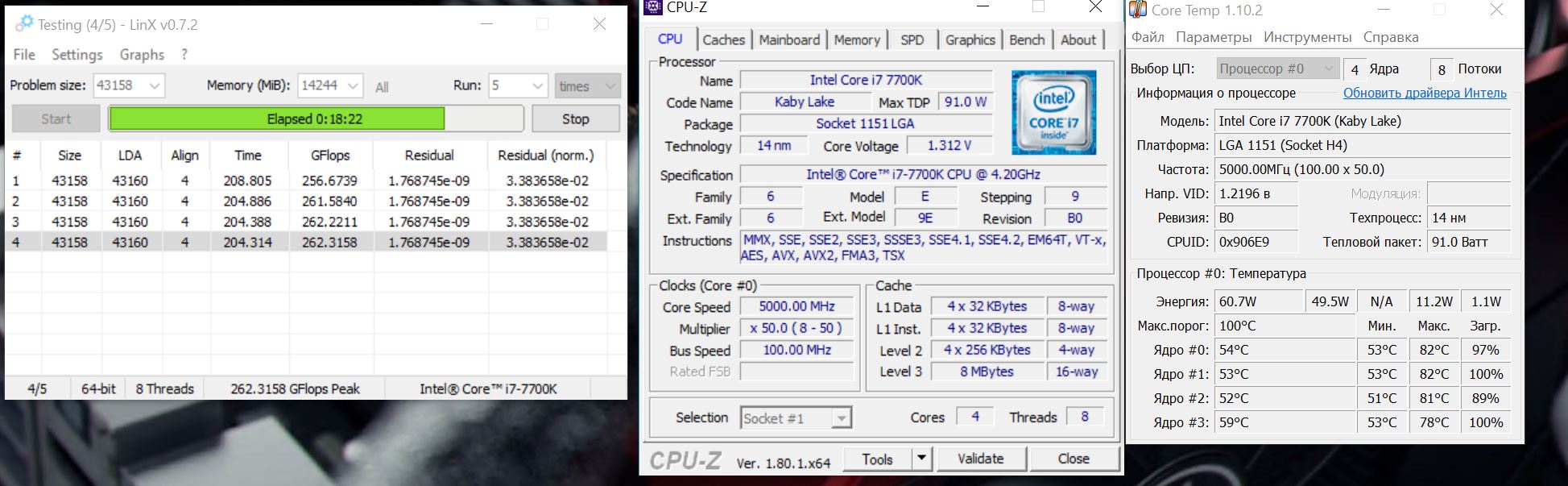Click the Close button in CPU-Z
This screenshot has height=486, width=1568.
tap(1074, 459)
